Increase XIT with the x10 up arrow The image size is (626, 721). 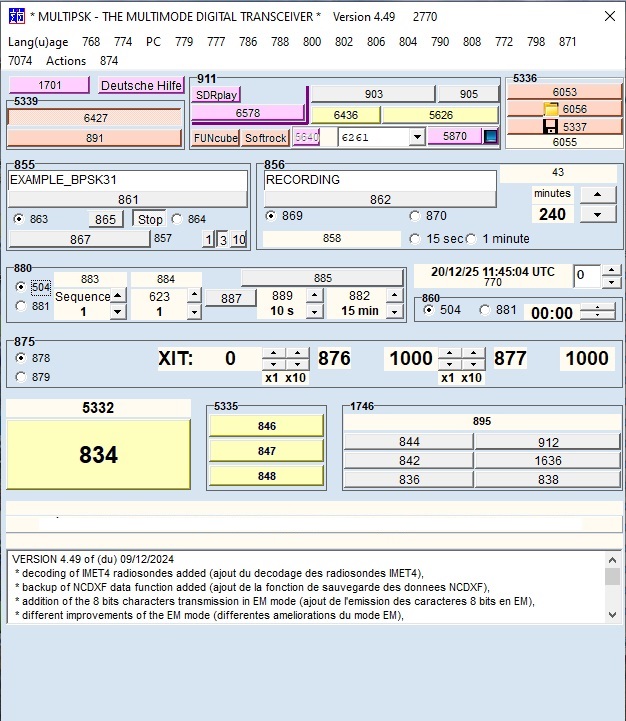pos(298,353)
